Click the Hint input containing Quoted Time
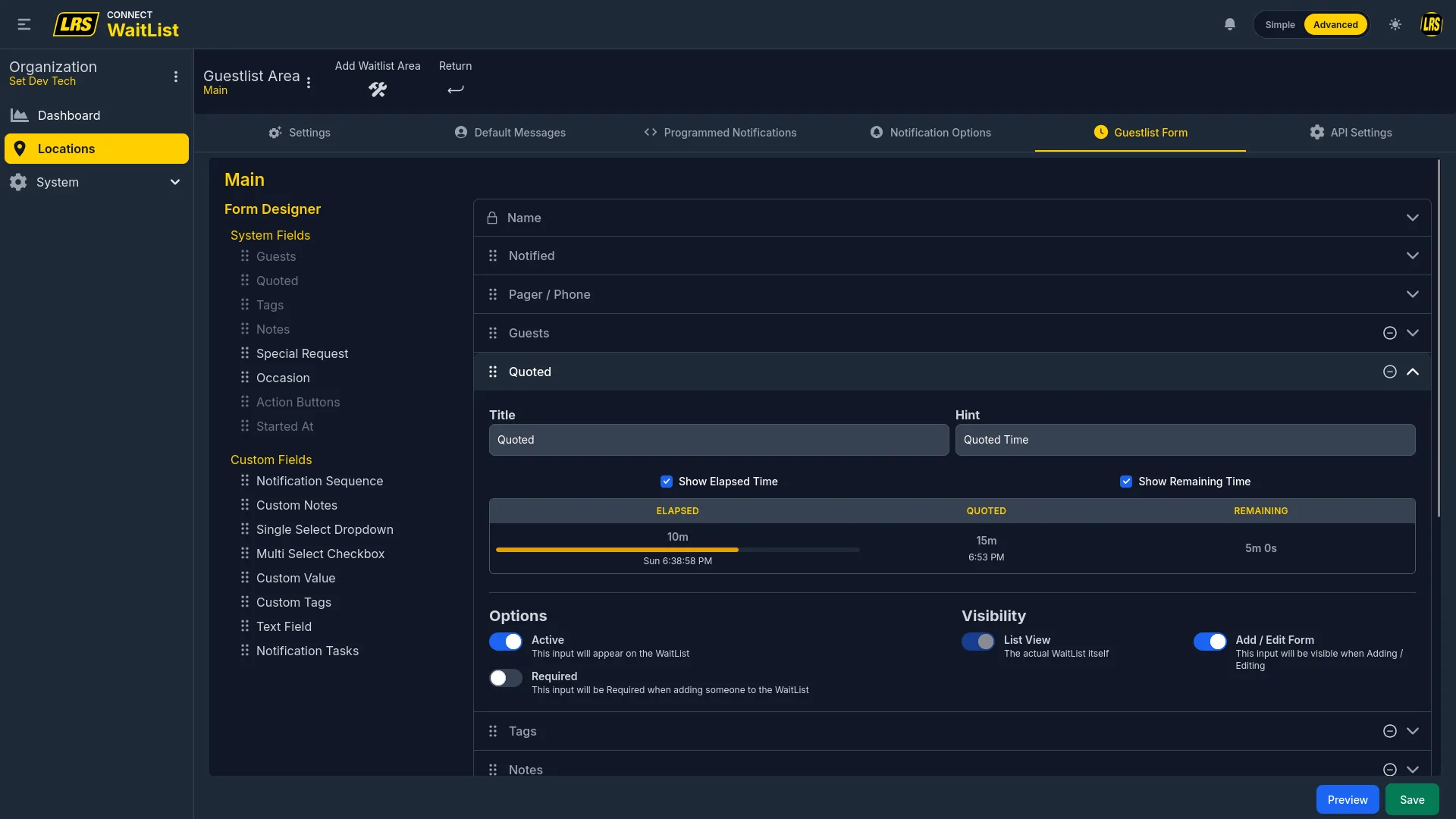The image size is (1456, 819). point(1185,440)
